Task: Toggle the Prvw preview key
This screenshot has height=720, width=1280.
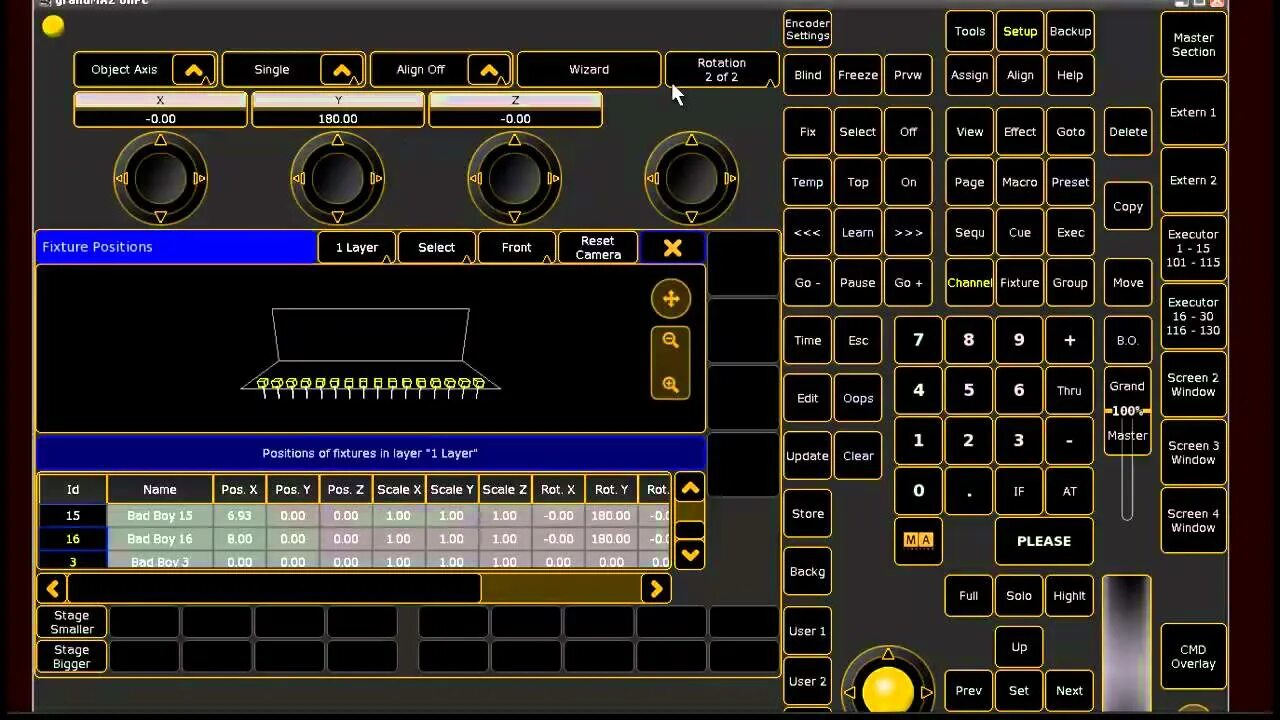Action: 908,75
